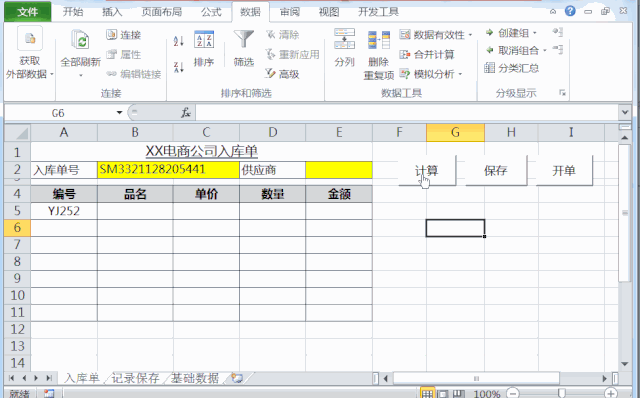The image size is (640, 398).
Task: Switch to the Formulas tab (公式)
Action: [211, 12]
